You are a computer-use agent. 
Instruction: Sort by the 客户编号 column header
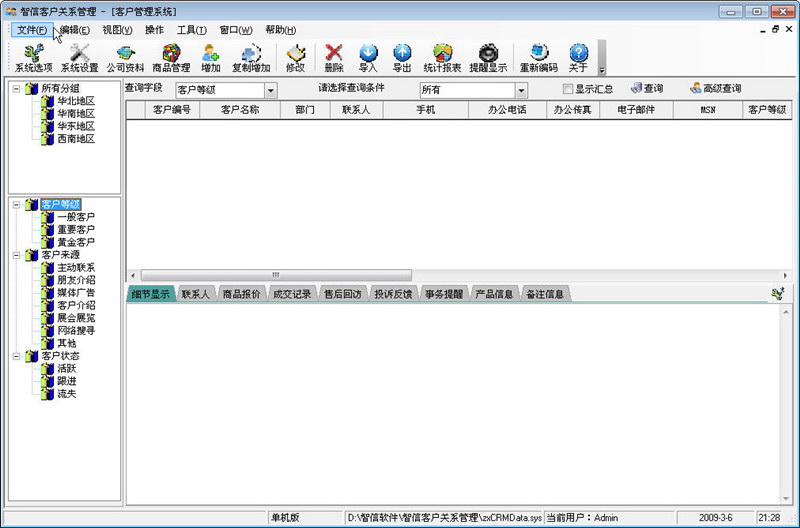point(172,110)
